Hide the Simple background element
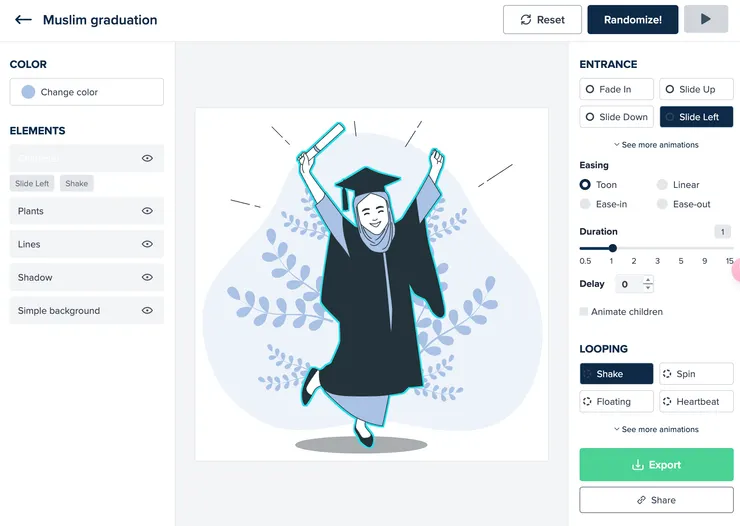This screenshot has height=526, width=740. coord(147,311)
